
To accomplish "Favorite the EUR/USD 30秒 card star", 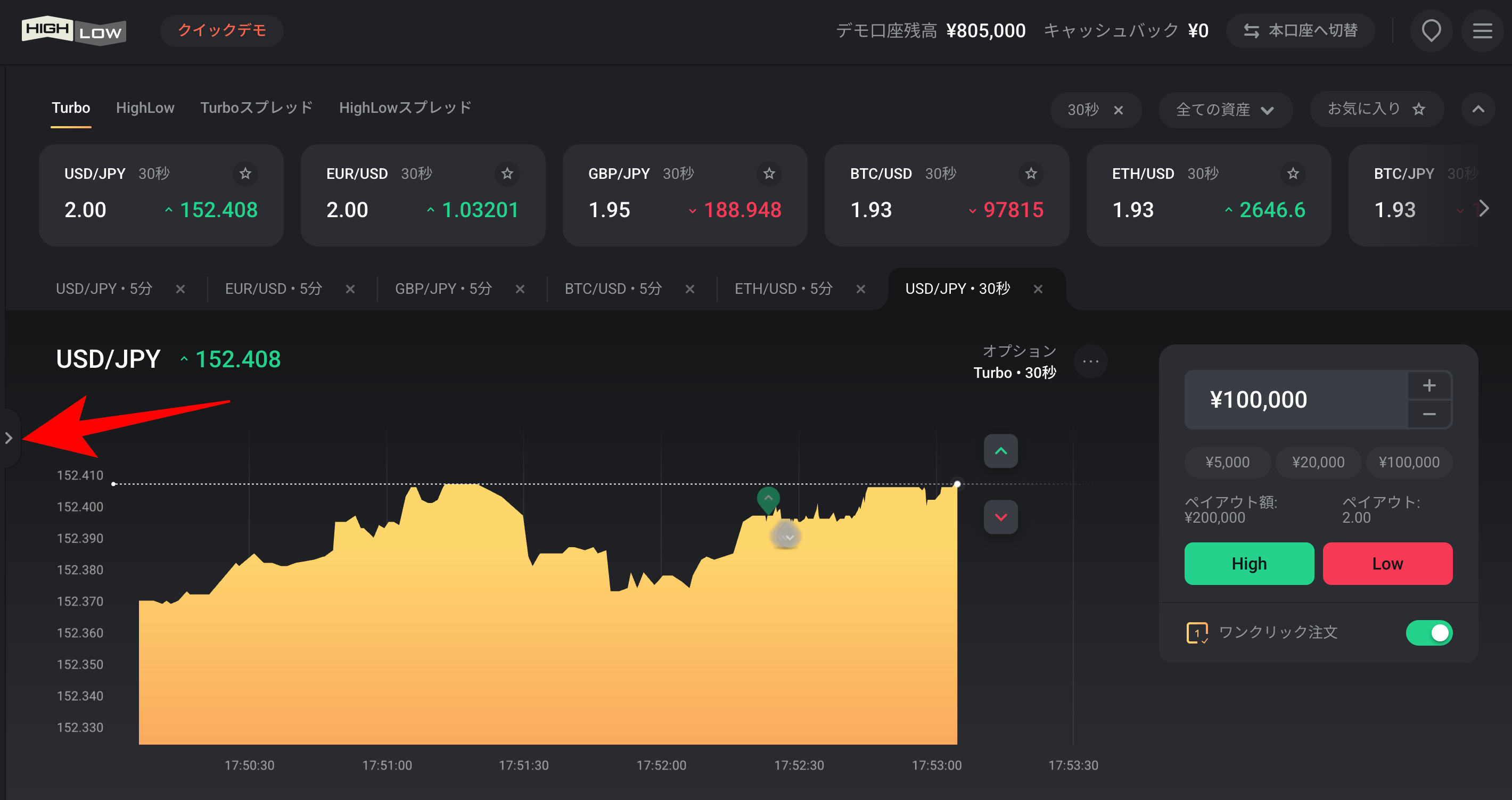I will click(x=507, y=174).
